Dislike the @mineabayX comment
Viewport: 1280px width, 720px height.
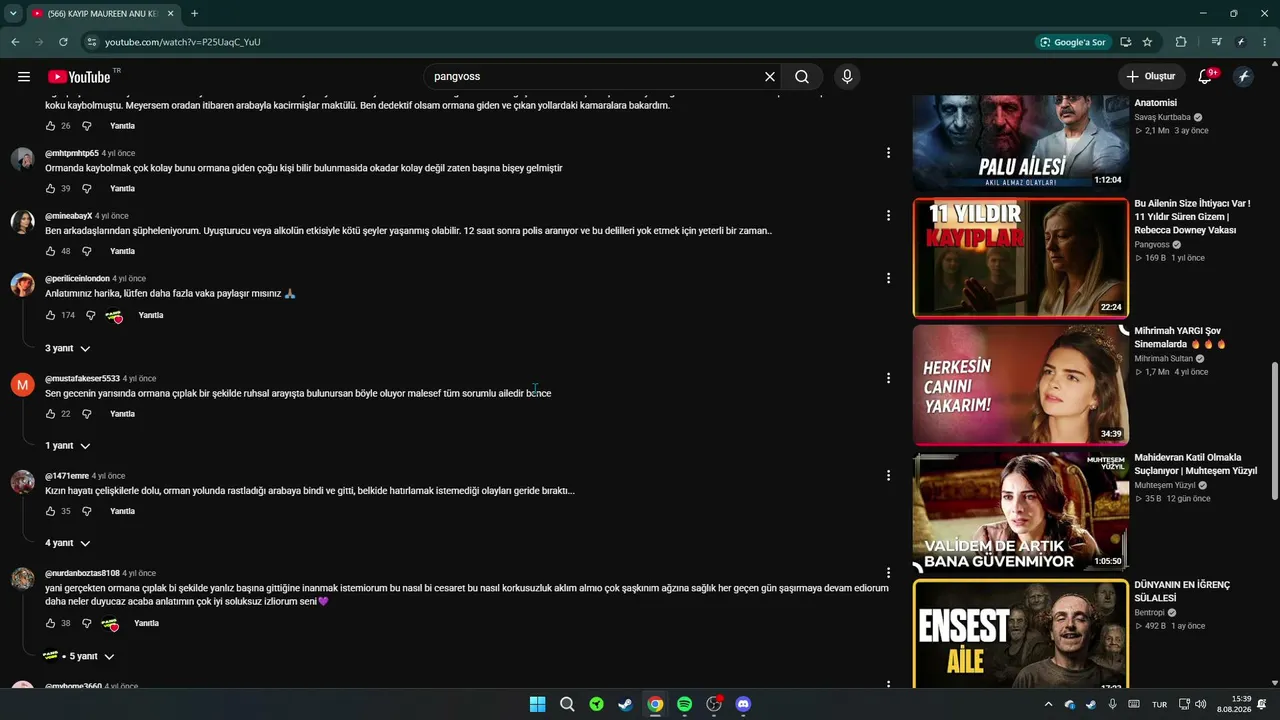click(86, 252)
